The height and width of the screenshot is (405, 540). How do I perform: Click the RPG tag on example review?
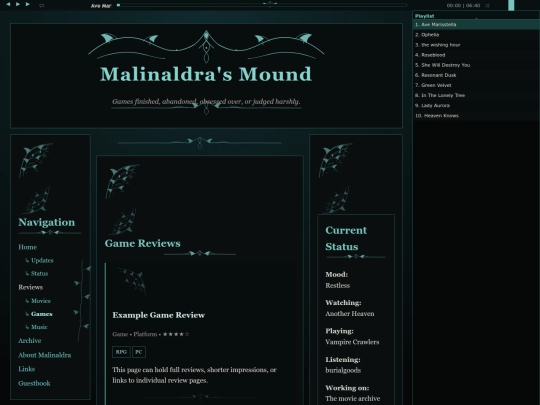pos(121,352)
